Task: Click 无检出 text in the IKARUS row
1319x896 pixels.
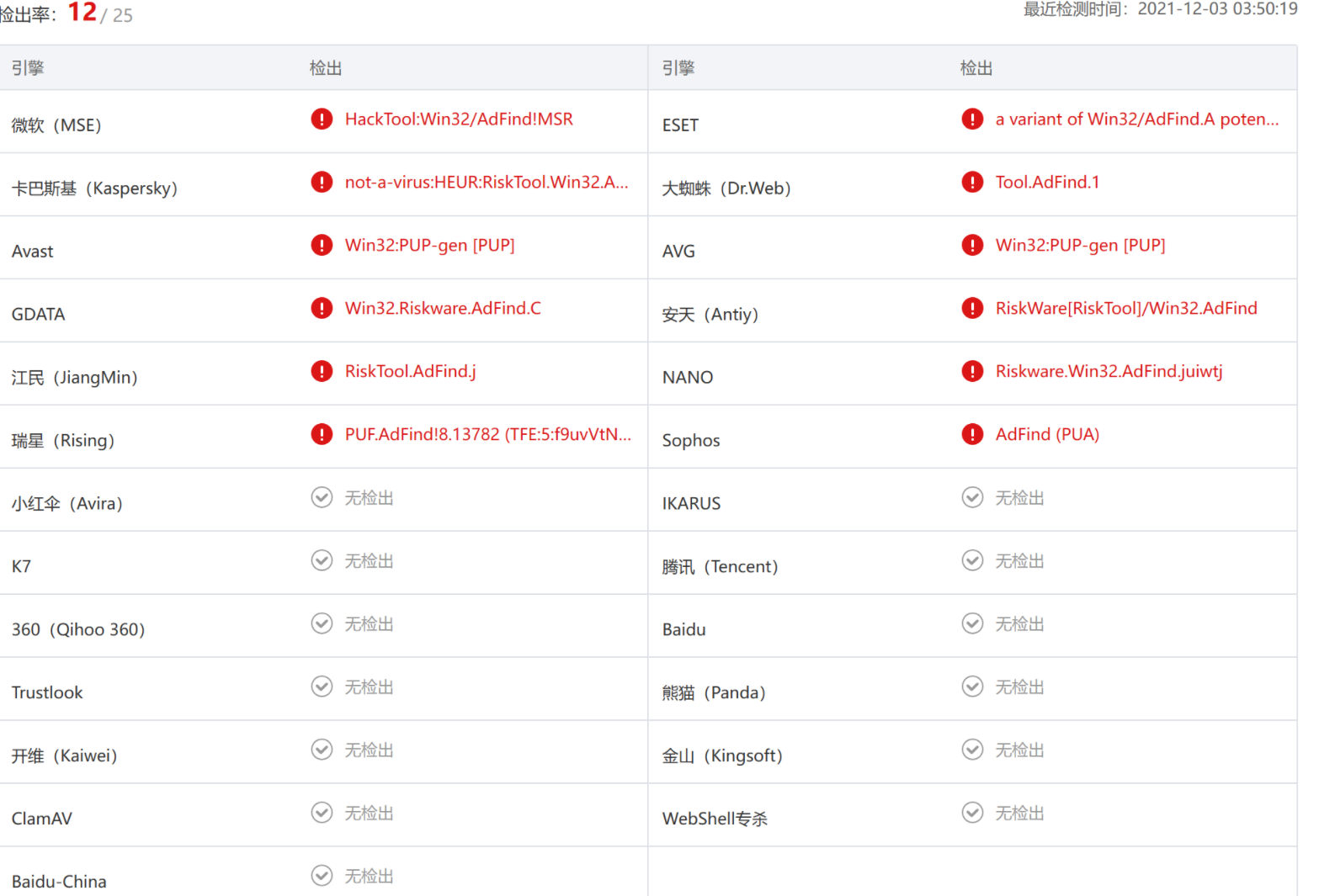Action: point(1019,498)
